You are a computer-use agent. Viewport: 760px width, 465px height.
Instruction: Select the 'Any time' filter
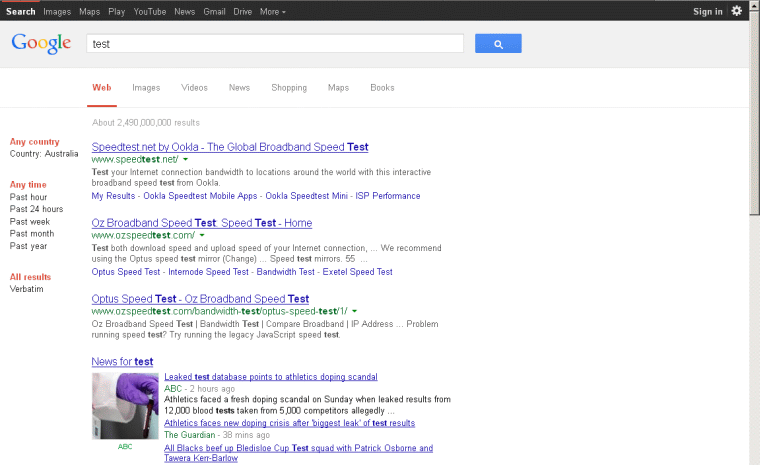coord(28,185)
